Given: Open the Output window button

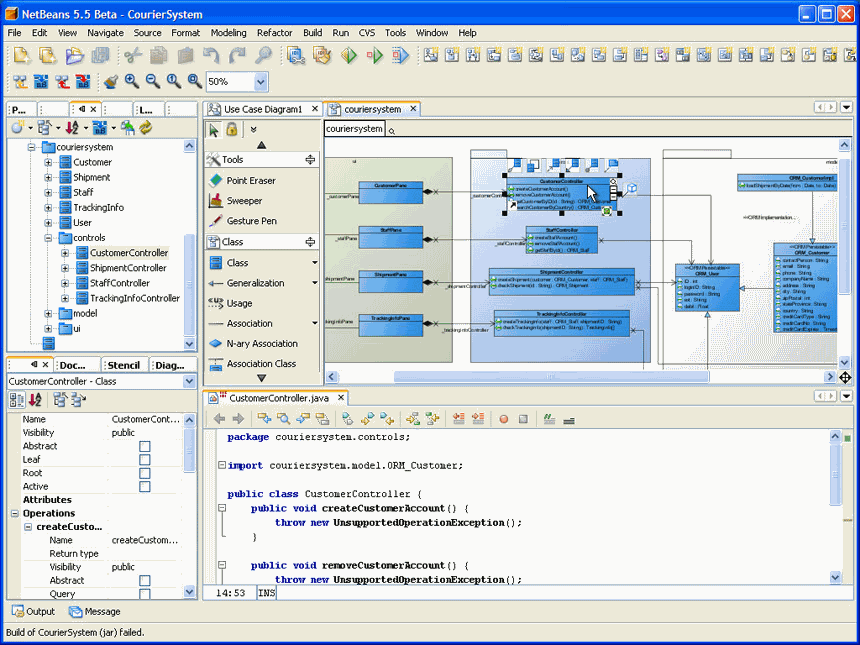Looking at the screenshot, I should tap(33, 612).
